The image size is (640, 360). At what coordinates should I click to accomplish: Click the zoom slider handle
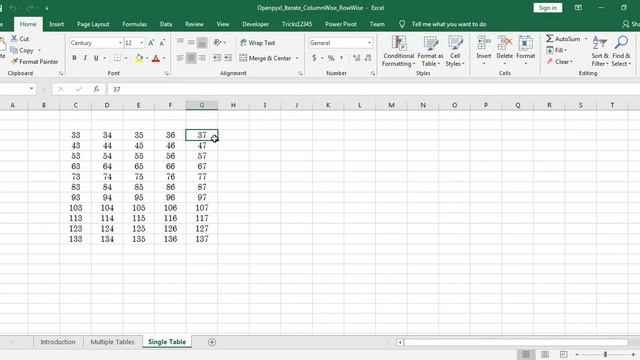[x=605, y=354]
